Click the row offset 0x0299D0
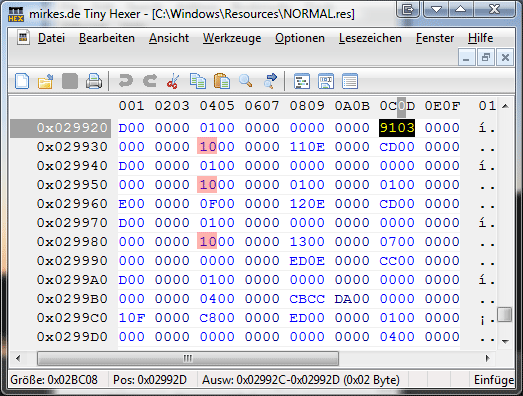This screenshot has width=523, height=396. tap(72, 337)
